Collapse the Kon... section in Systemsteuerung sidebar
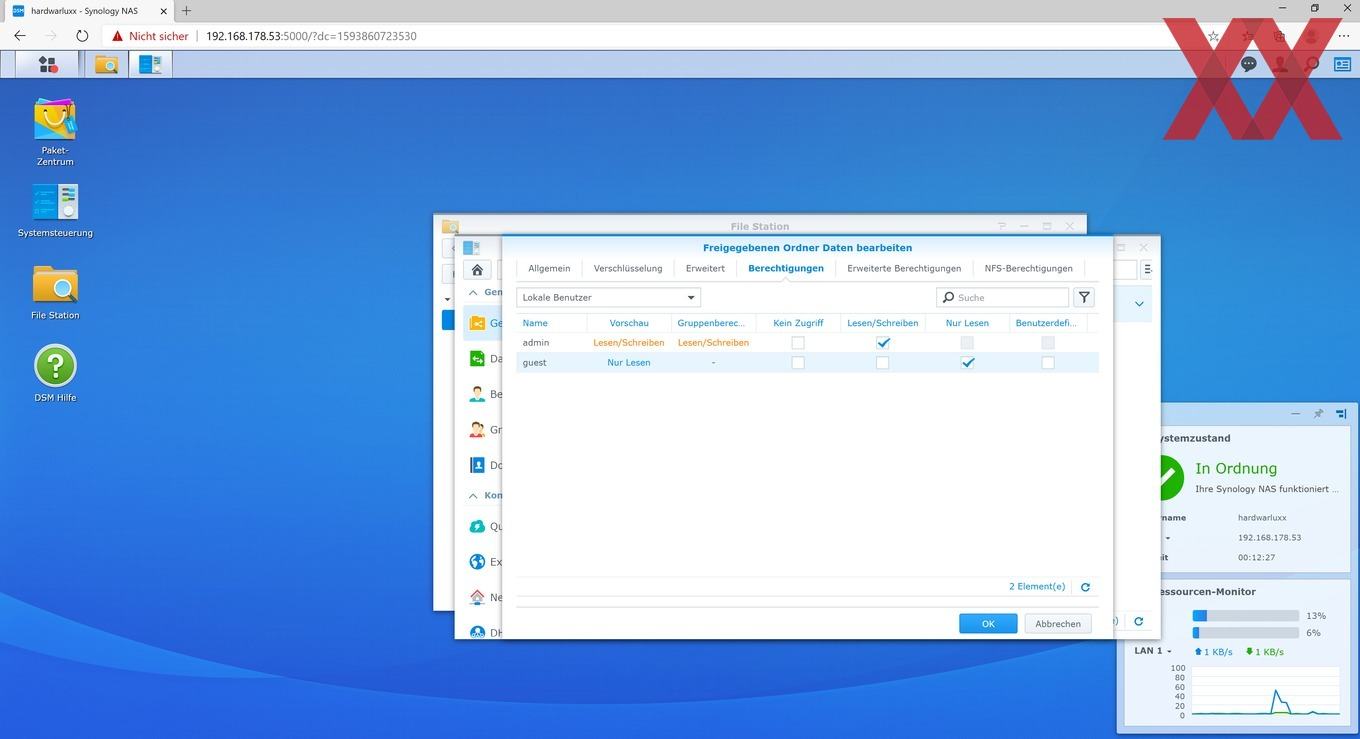 [x=474, y=495]
